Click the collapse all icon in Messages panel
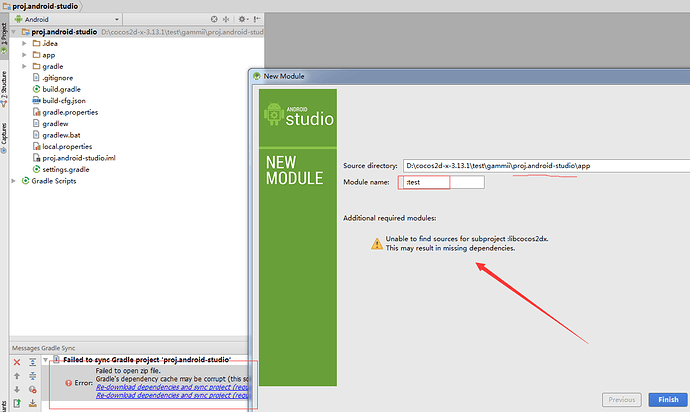The height and width of the screenshot is (412, 690). pyautogui.click(x=33, y=376)
